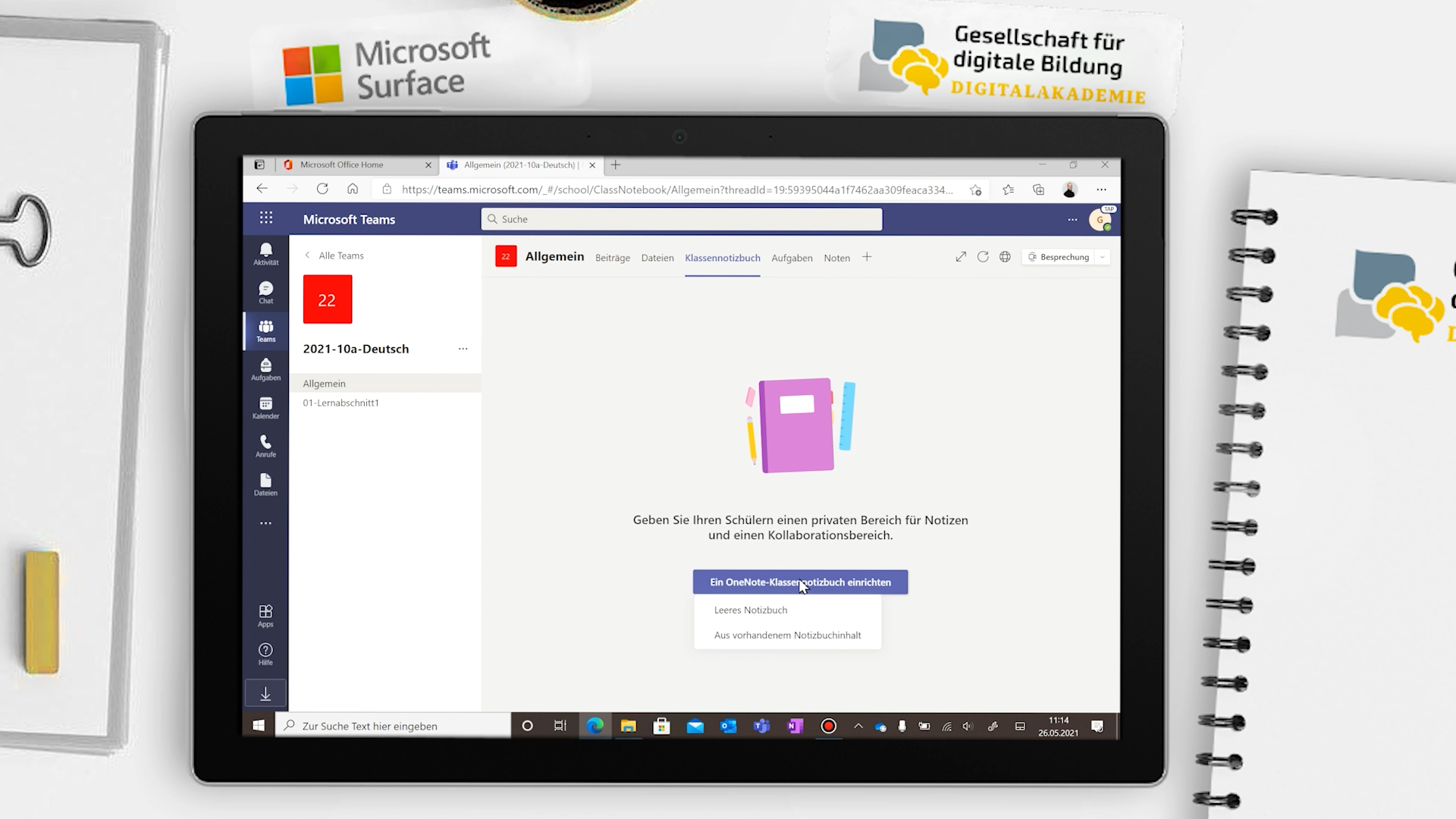
Task: Open the app launcher waffle icon
Action: point(266,218)
